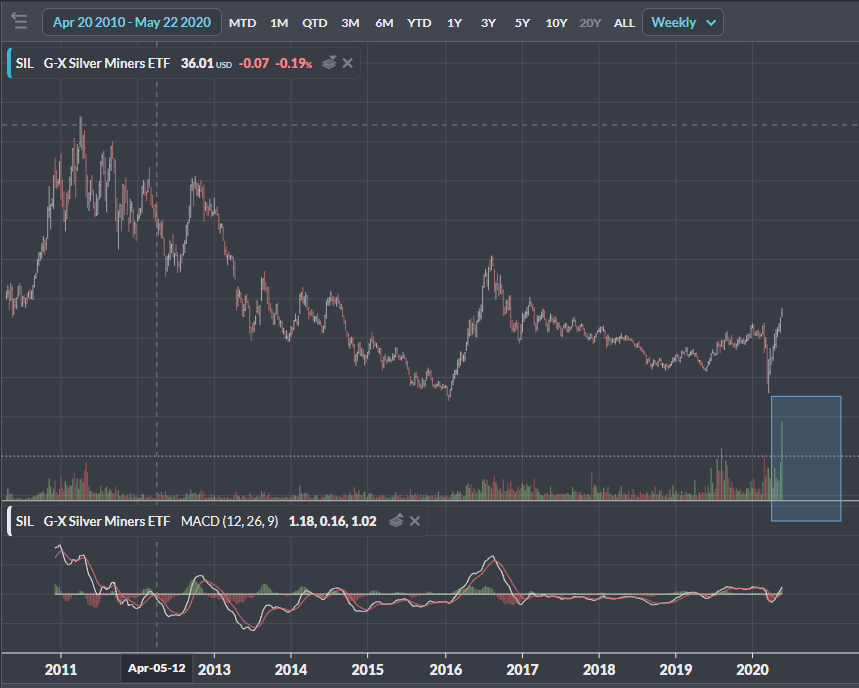Choose the 3M period
Image resolution: width=859 pixels, height=688 pixels.
[350, 23]
